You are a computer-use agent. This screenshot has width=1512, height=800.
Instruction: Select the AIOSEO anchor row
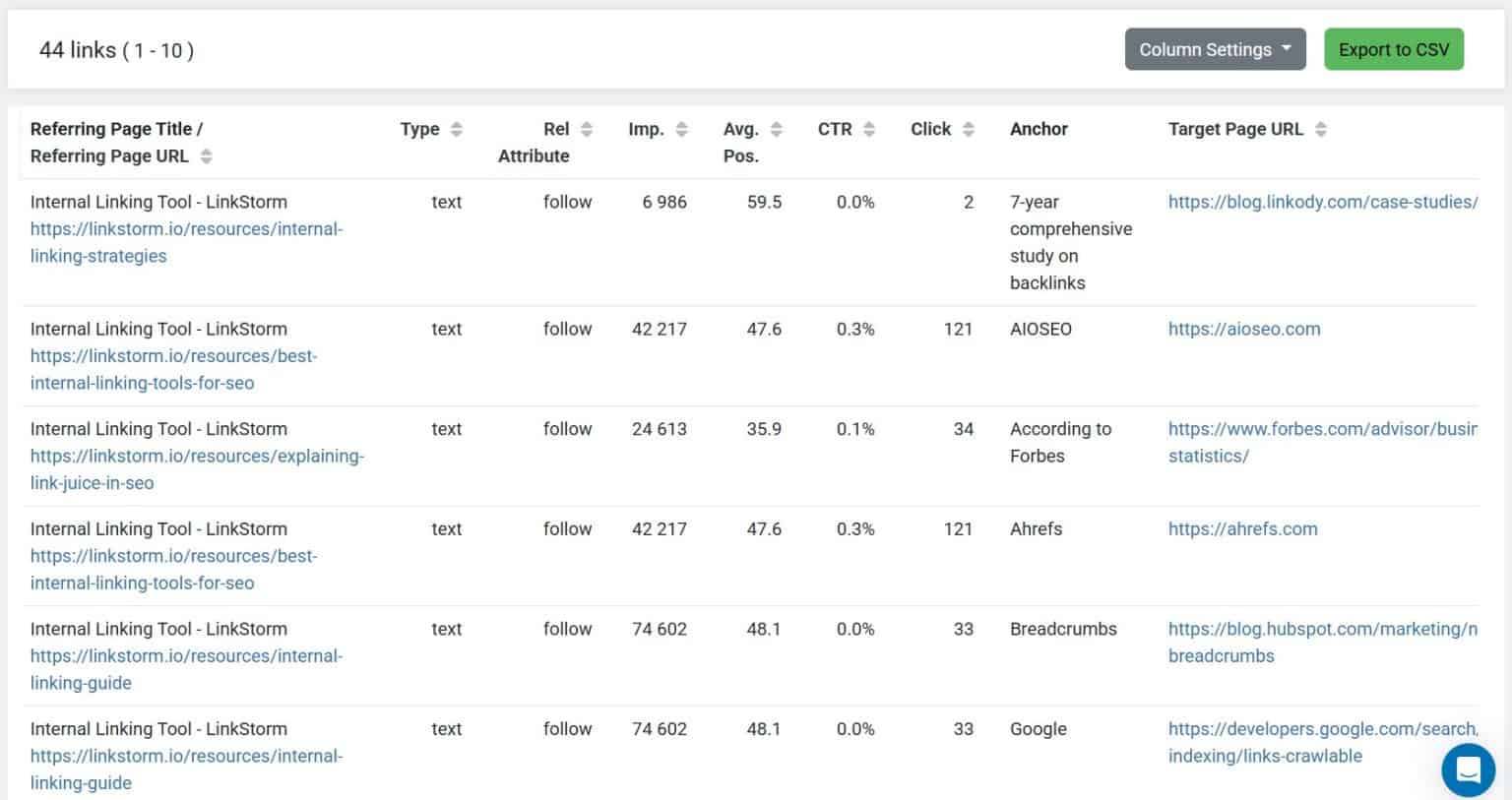[x=1039, y=329]
